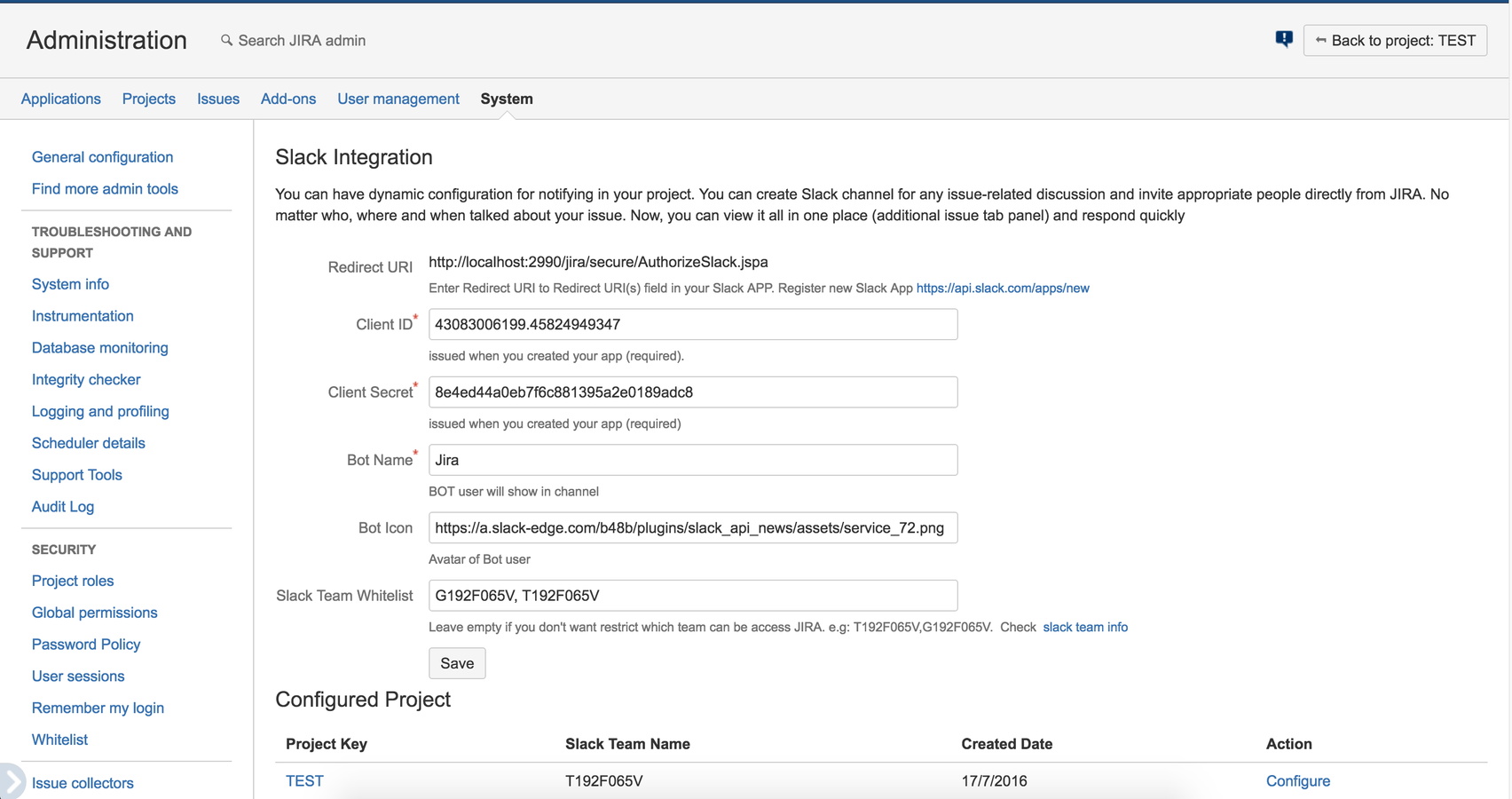
Task: Open User management tab
Action: point(398,99)
